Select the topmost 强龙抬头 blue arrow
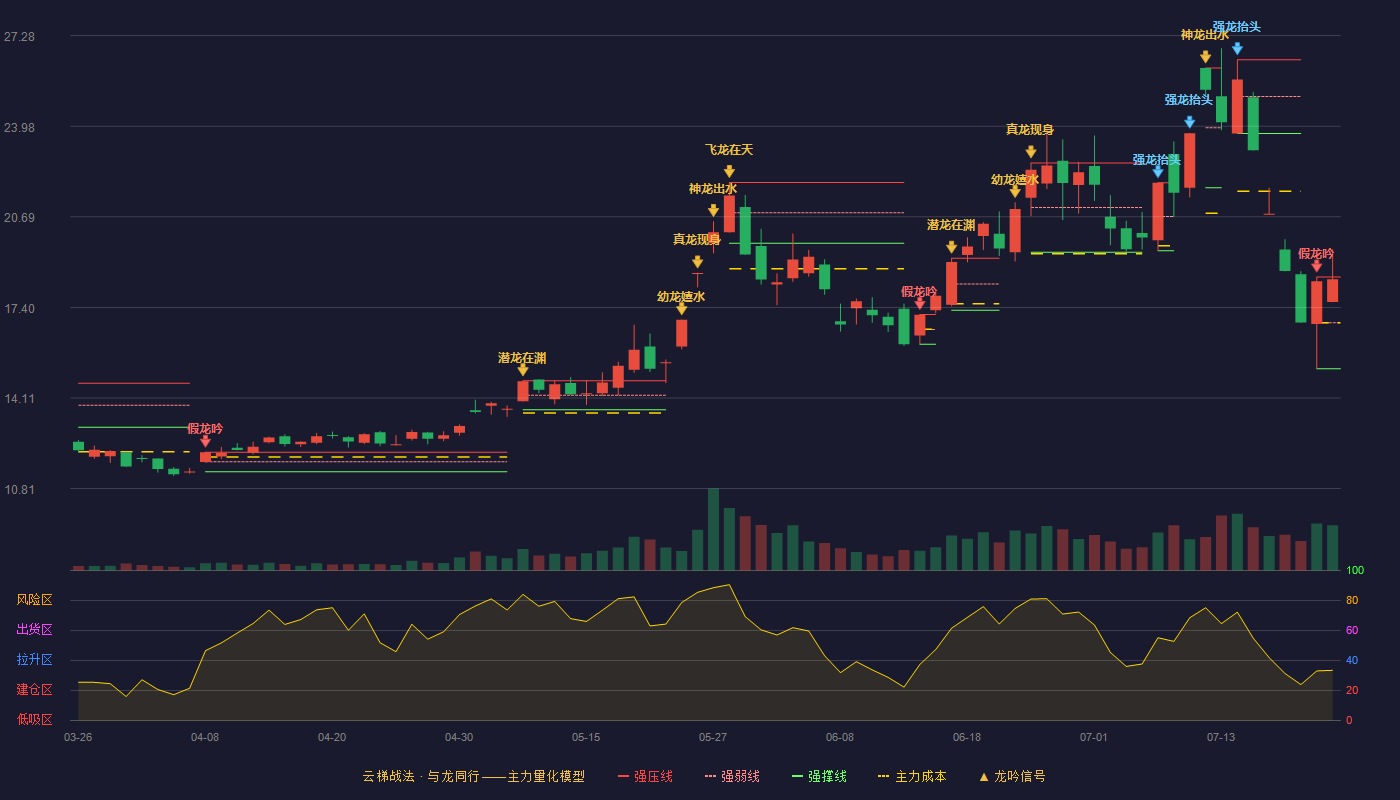This screenshot has height=800, width=1400. [1237, 48]
